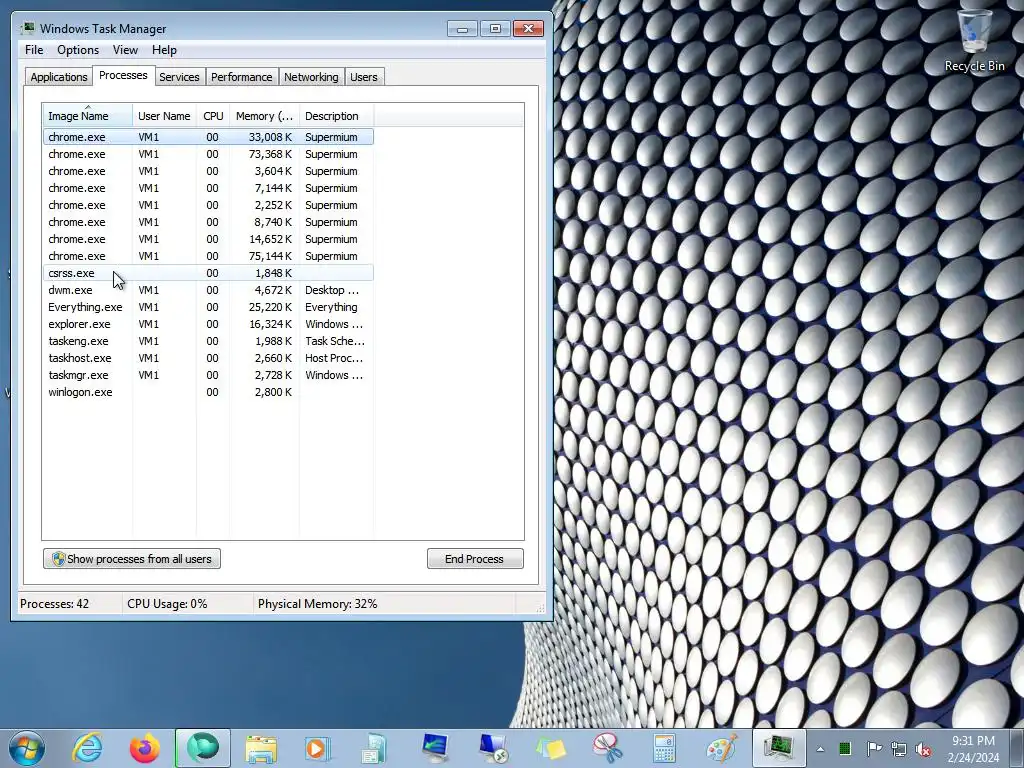This screenshot has height=768, width=1024.
Task: Click the Task Manager title bar icon
Action: [27, 29]
